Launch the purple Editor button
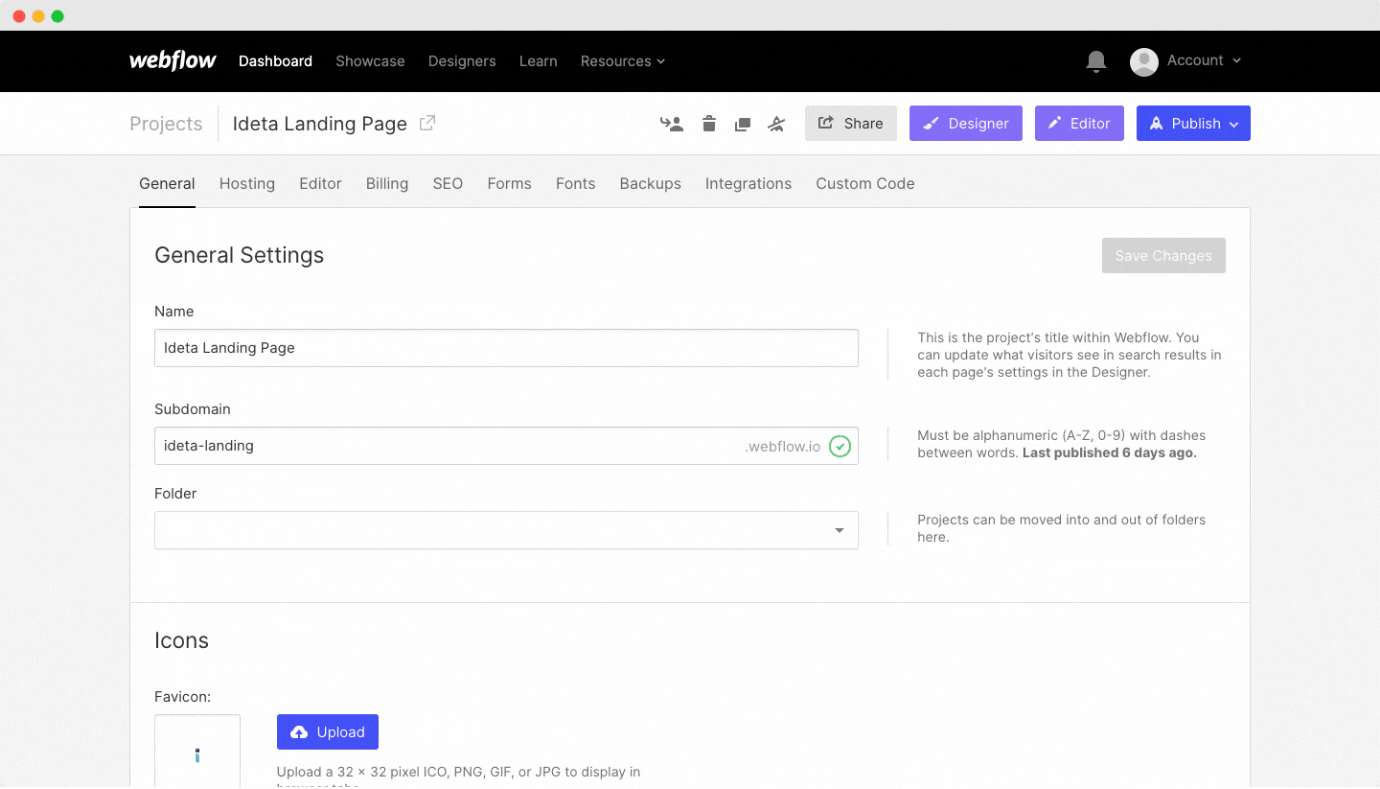The height and width of the screenshot is (789, 1380). click(1079, 123)
